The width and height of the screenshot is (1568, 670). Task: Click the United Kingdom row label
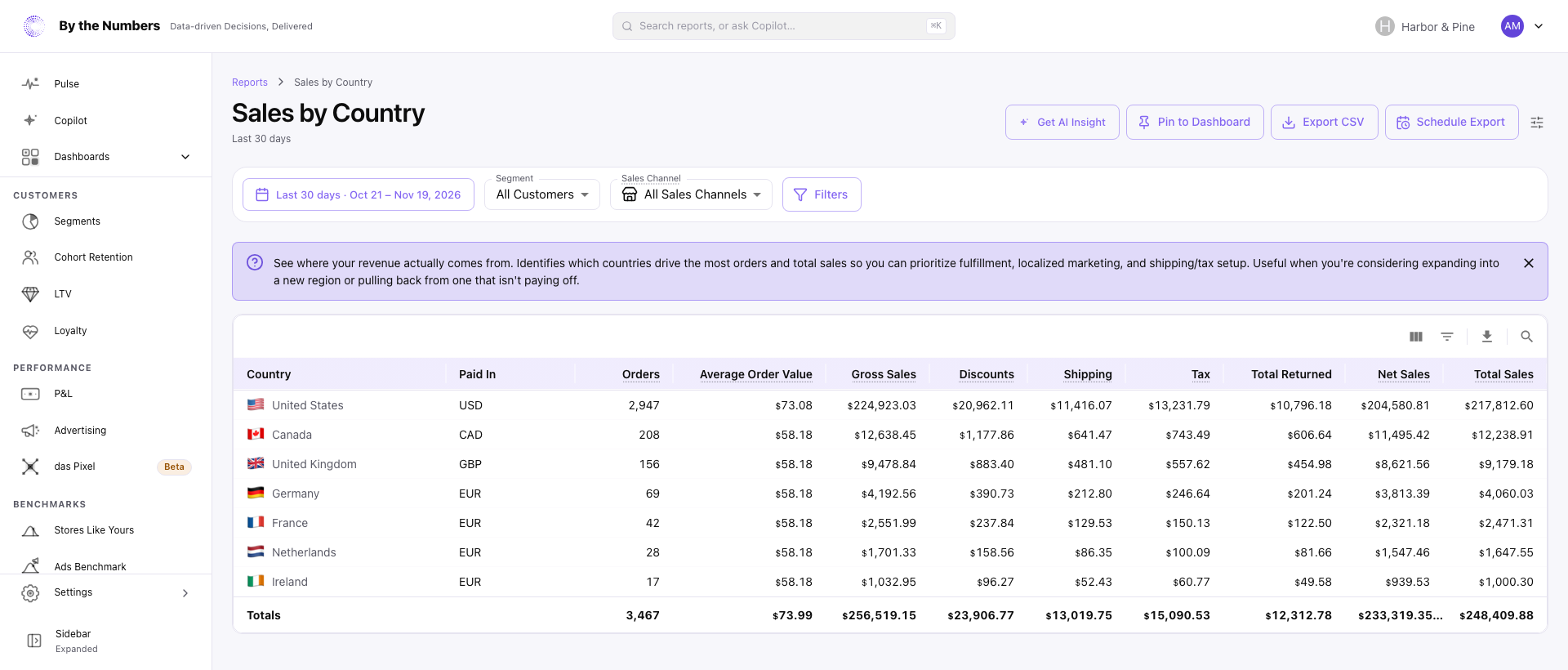314,464
